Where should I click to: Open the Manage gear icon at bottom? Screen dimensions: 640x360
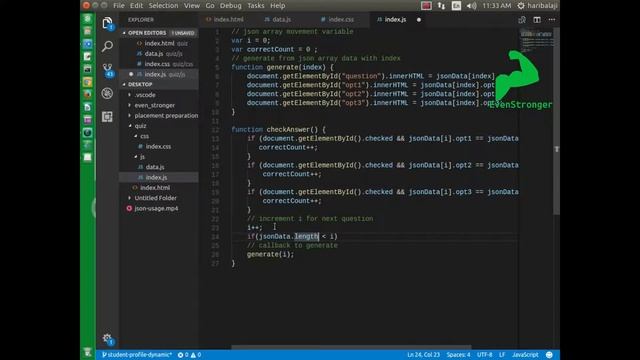(107, 338)
